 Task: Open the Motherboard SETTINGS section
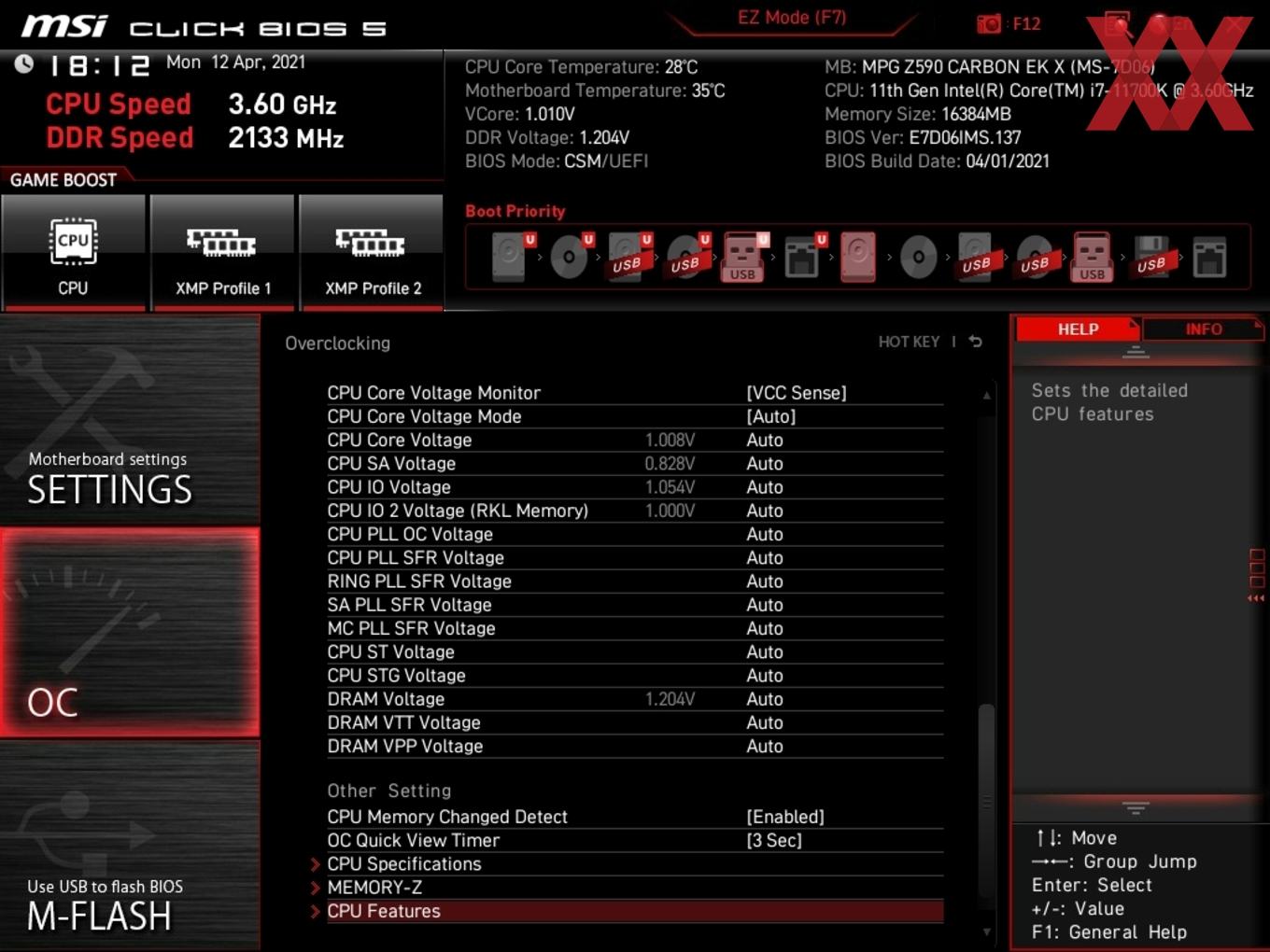130,420
